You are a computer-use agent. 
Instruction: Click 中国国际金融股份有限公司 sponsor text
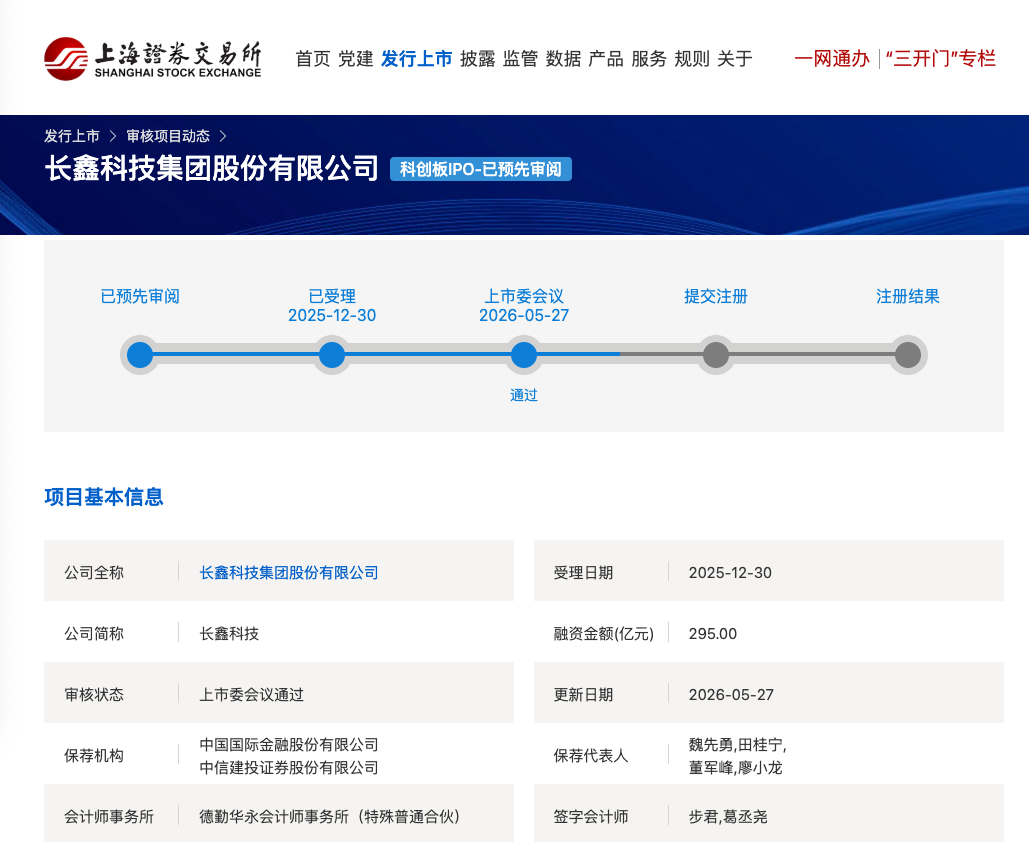point(289,745)
